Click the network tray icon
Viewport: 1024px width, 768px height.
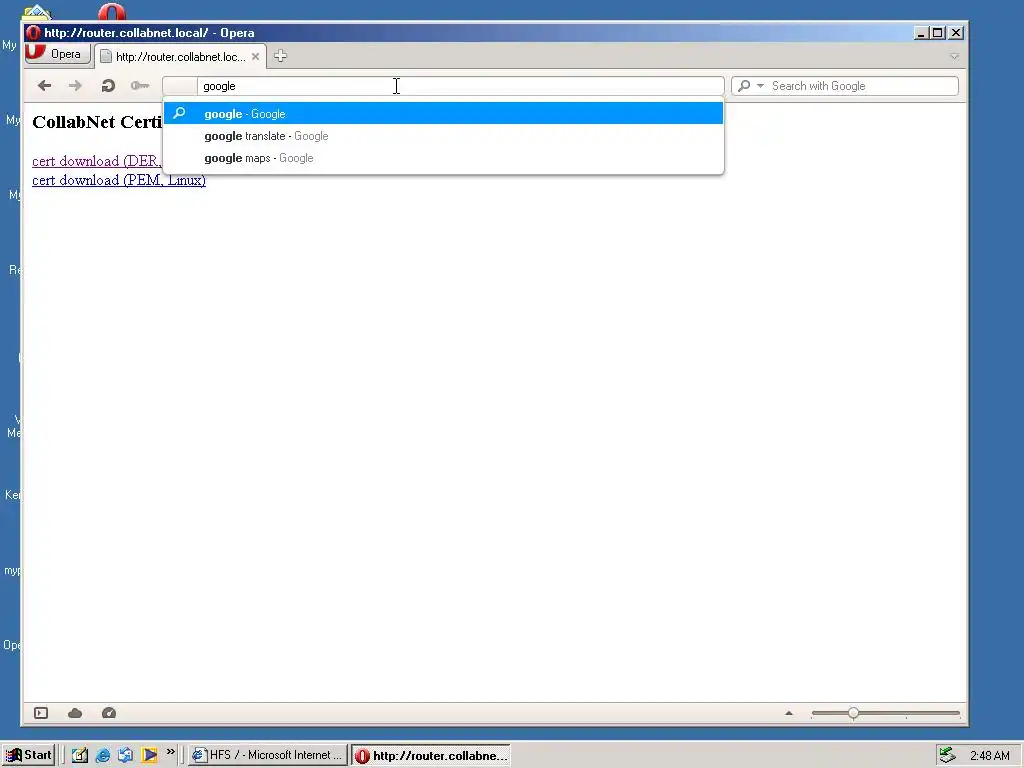948,755
